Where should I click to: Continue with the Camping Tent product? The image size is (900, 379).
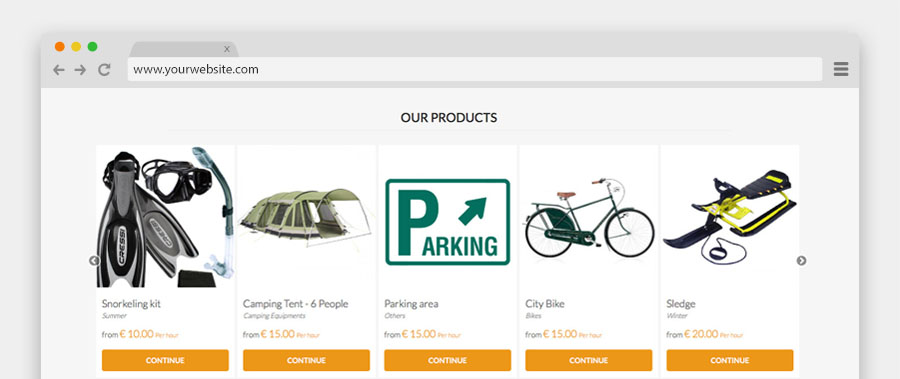(x=307, y=360)
